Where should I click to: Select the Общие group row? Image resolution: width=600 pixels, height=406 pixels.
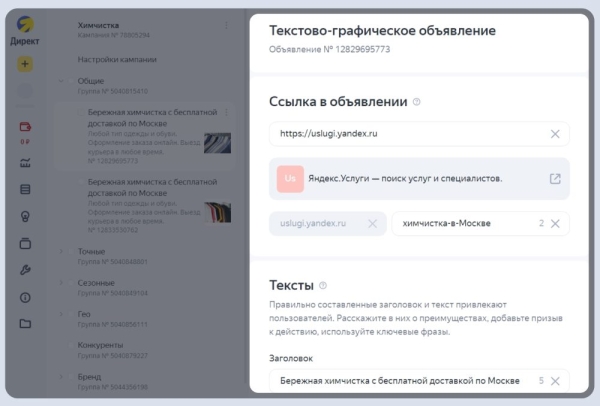[145, 86]
